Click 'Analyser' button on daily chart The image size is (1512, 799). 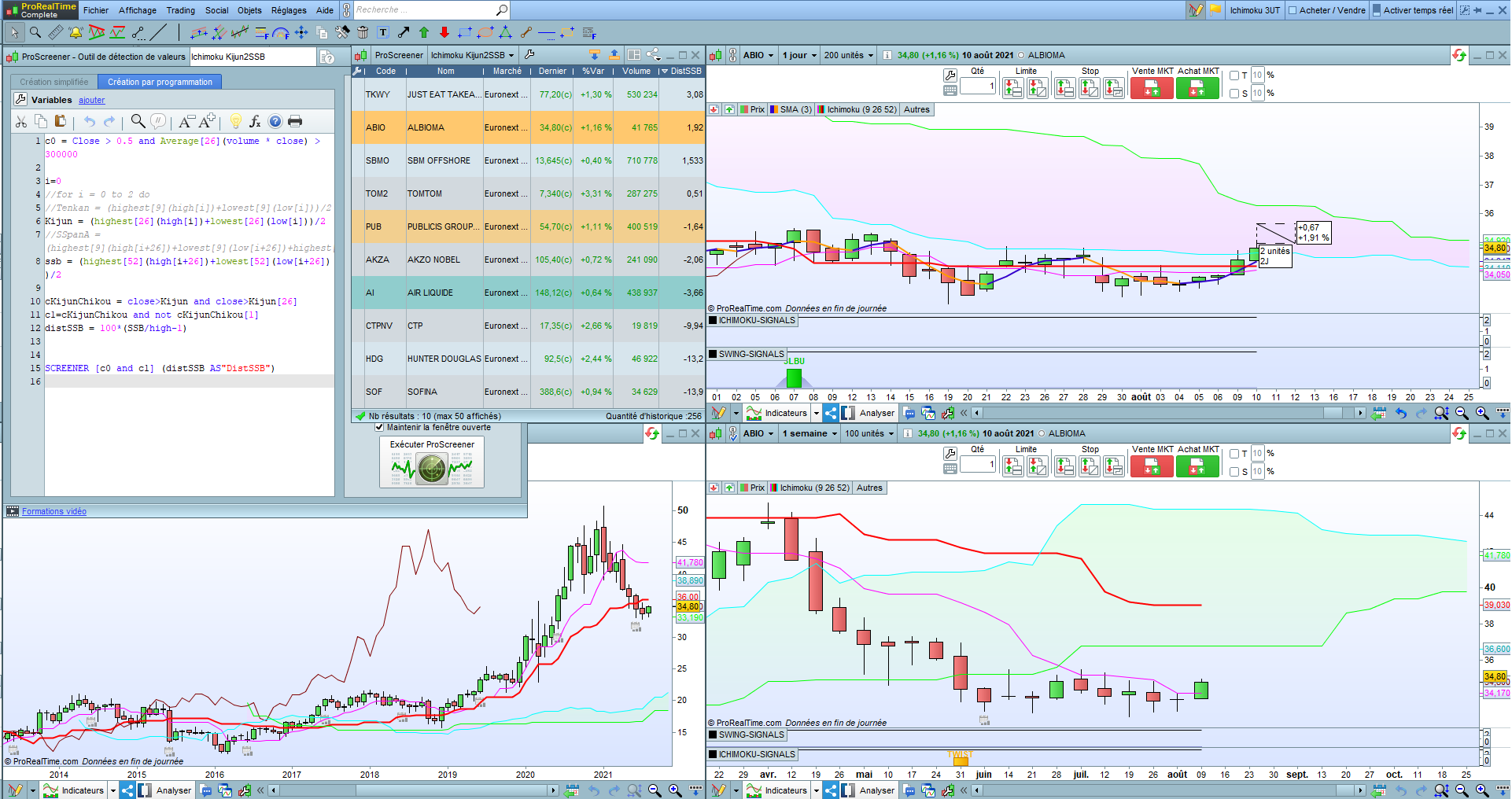[868, 413]
